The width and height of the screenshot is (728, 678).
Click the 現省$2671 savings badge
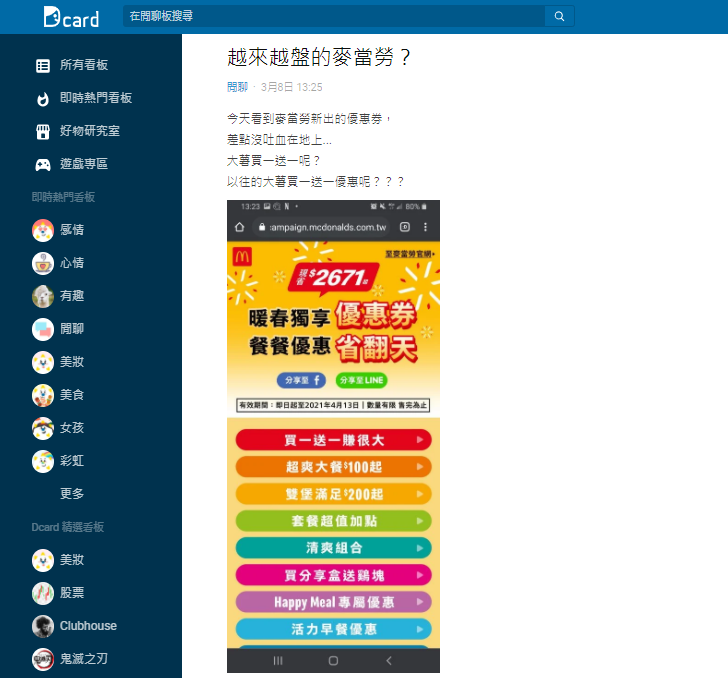pos(333,279)
